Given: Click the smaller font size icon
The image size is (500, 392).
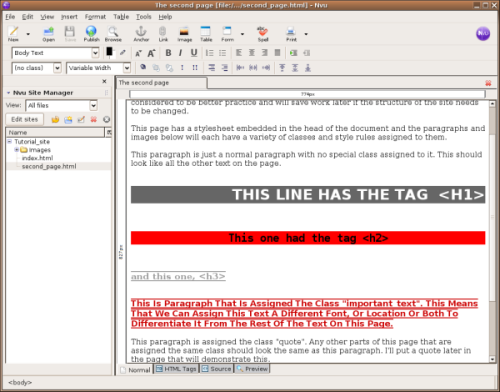Looking at the screenshot, I should (x=138, y=53).
